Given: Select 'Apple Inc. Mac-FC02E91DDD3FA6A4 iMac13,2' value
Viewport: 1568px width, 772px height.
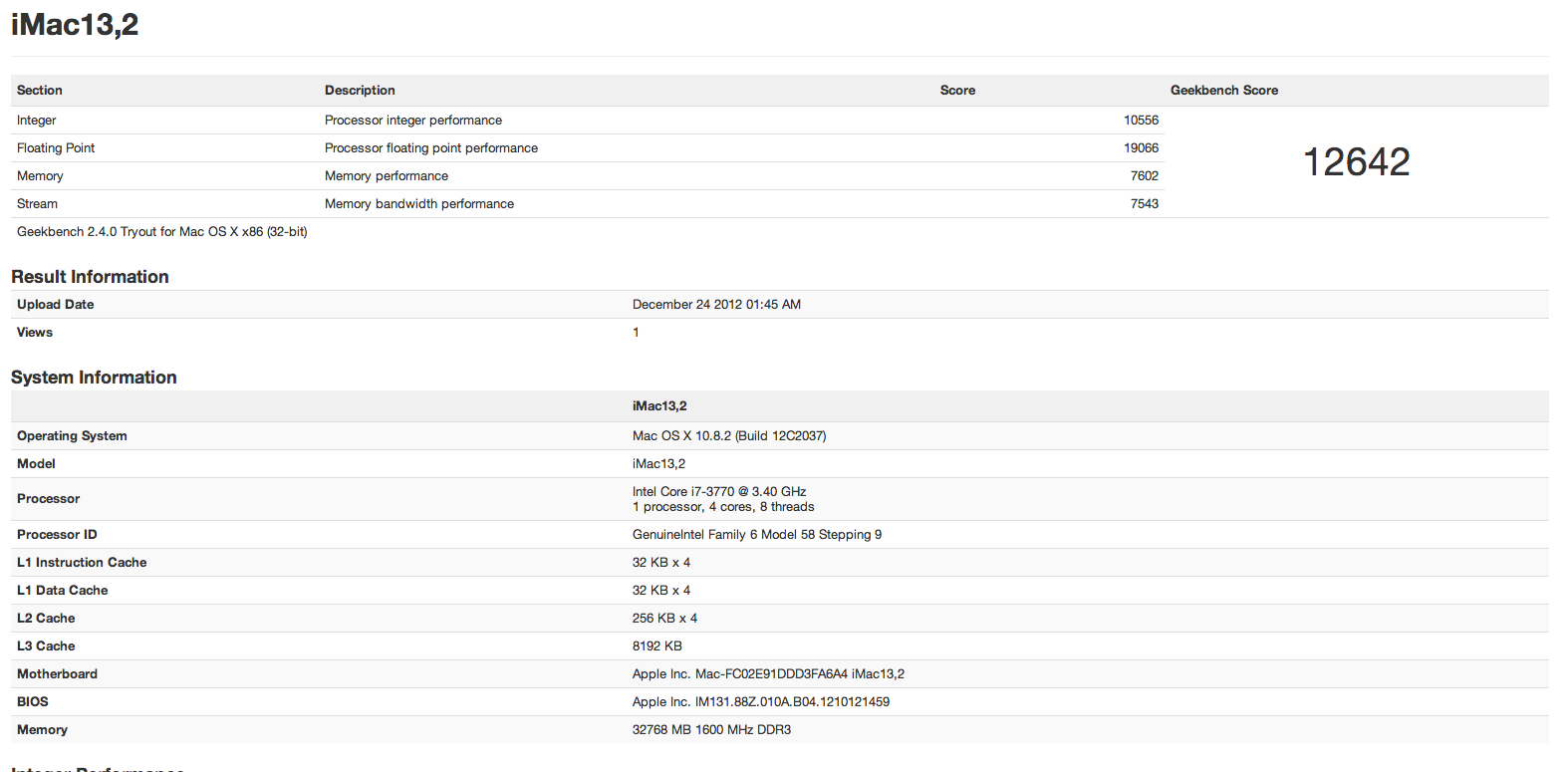Looking at the screenshot, I should click(x=768, y=673).
